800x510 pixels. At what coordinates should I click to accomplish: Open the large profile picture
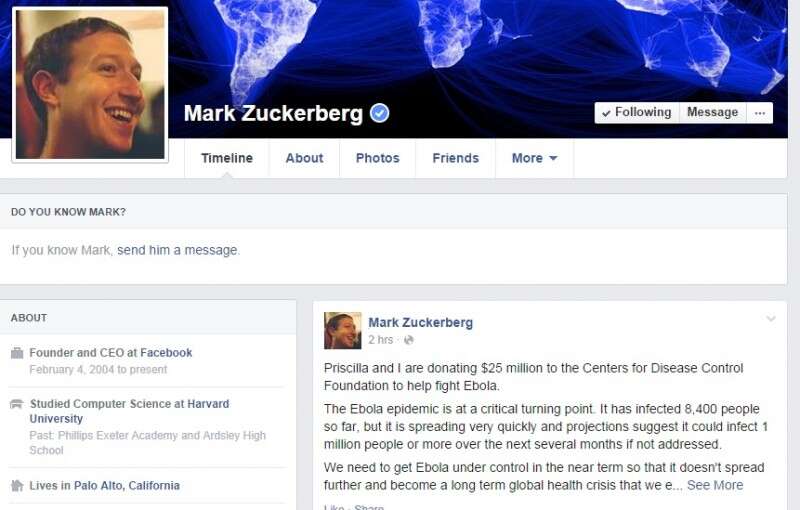coord(90,85)
